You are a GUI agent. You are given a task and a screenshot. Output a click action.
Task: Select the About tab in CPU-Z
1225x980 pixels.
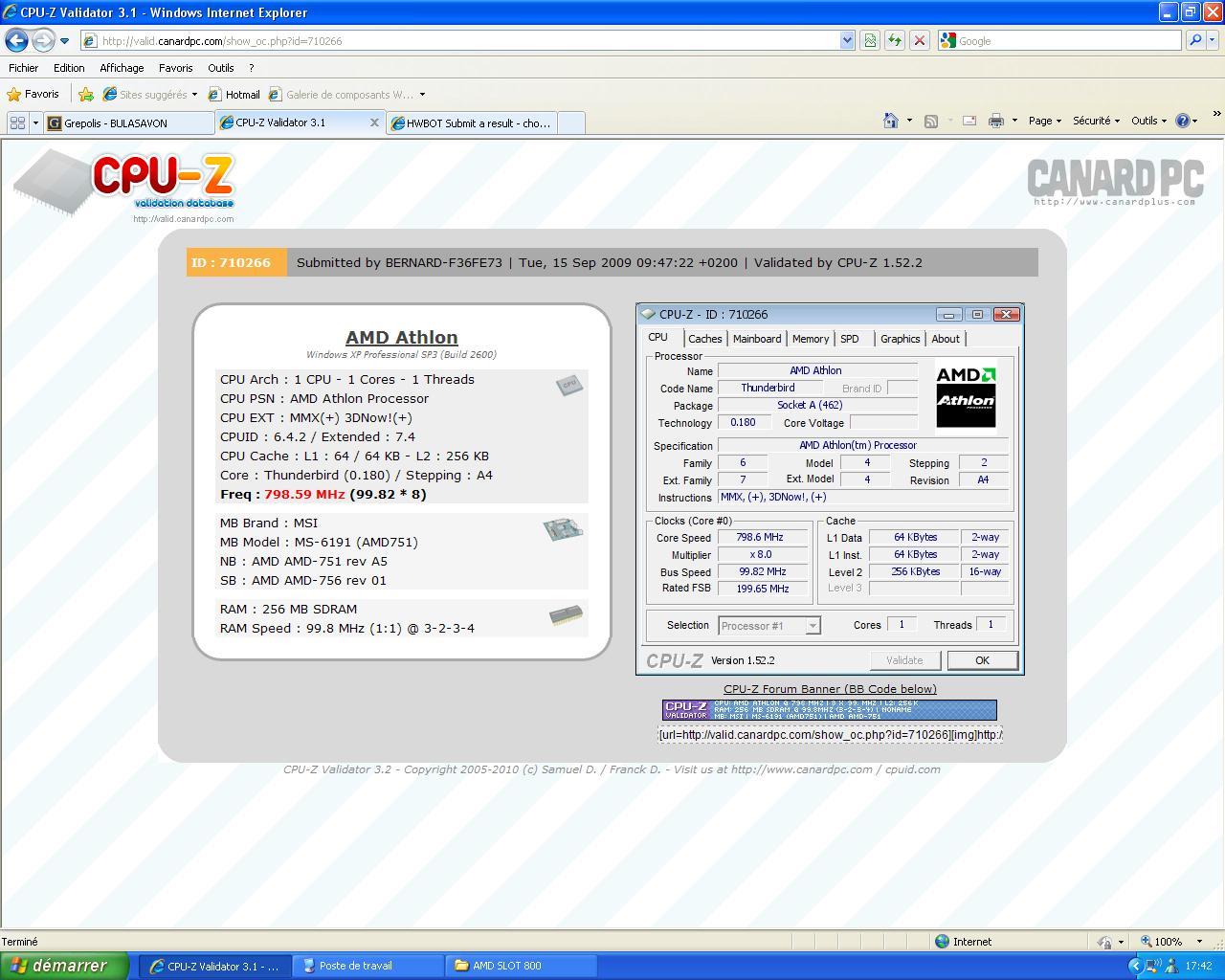coord(946,339)
